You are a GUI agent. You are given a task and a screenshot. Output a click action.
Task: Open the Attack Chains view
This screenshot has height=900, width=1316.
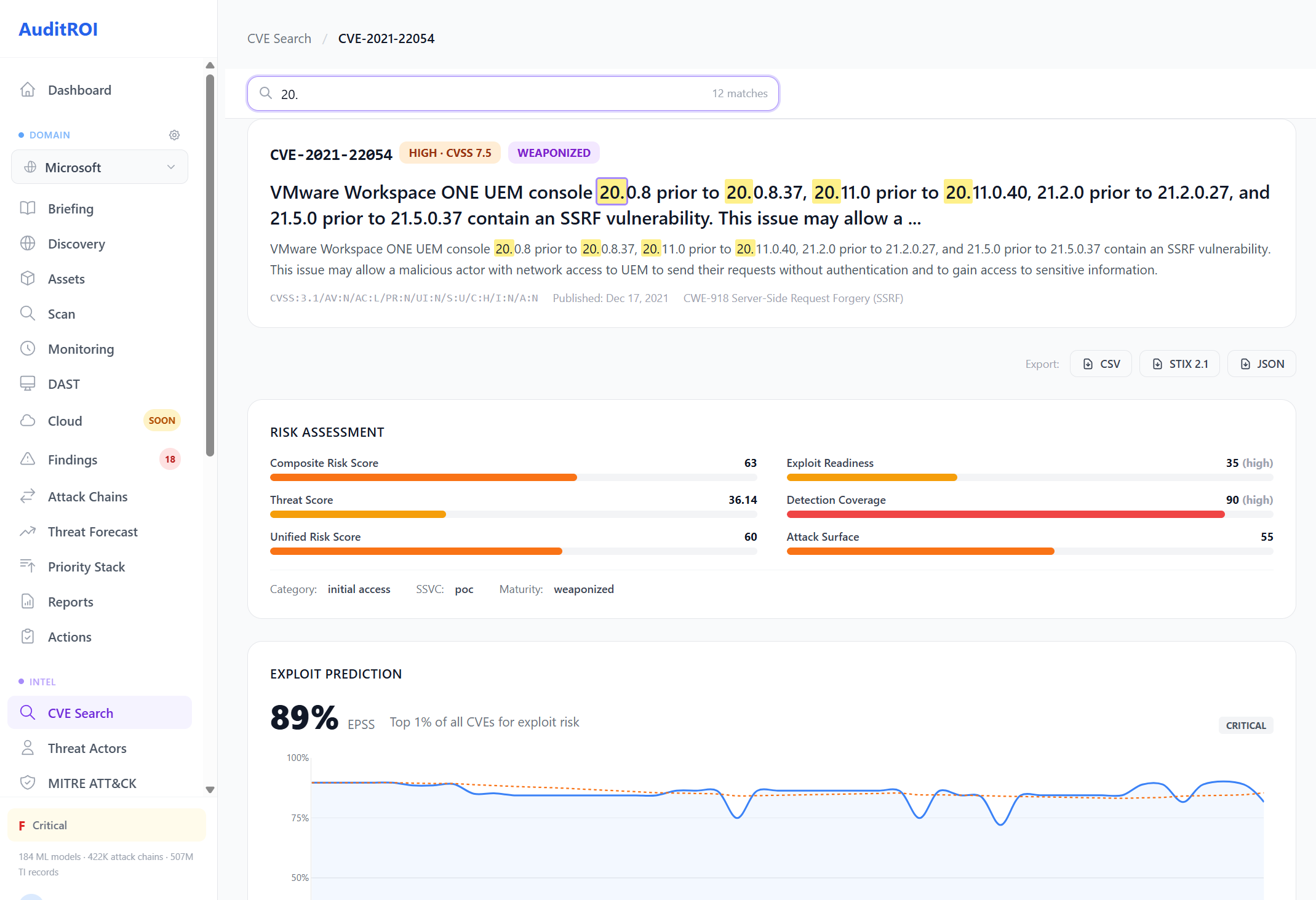[87, 496]
